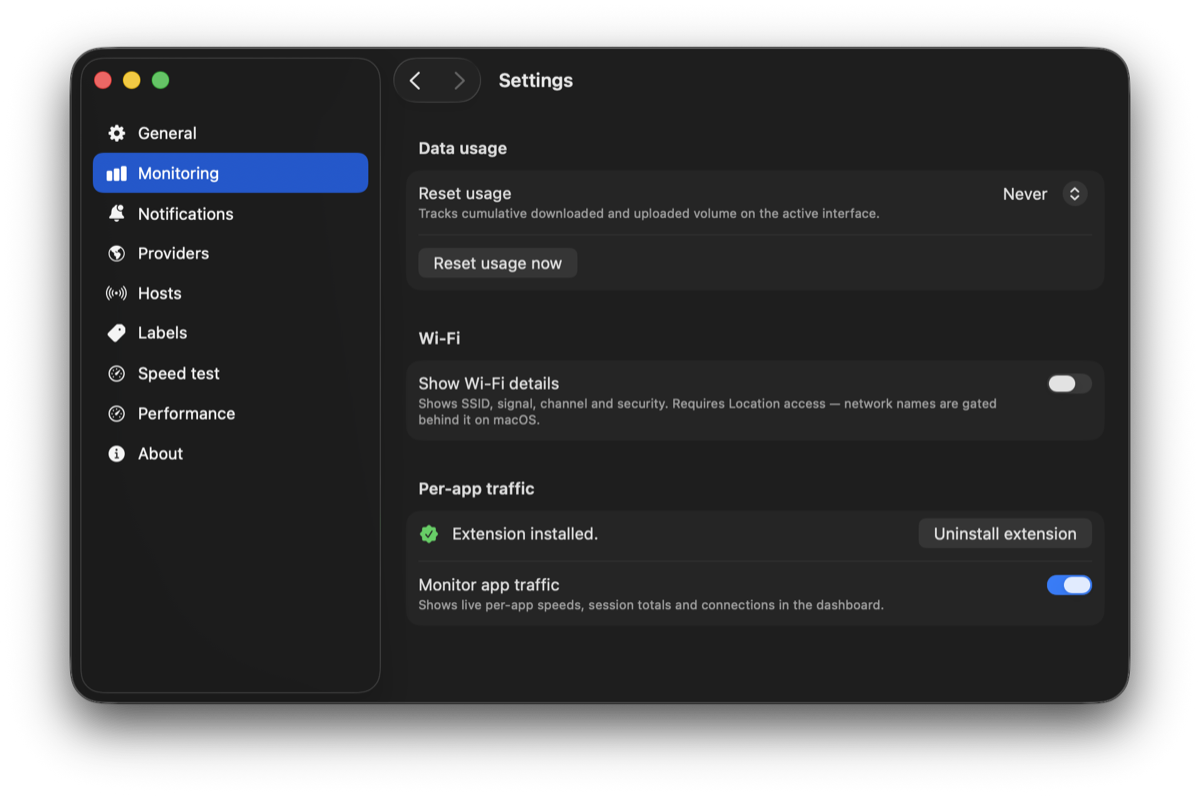Go back with the left chevron
Viewport: 1200px width, 796px height.
(x=416, y=81)
